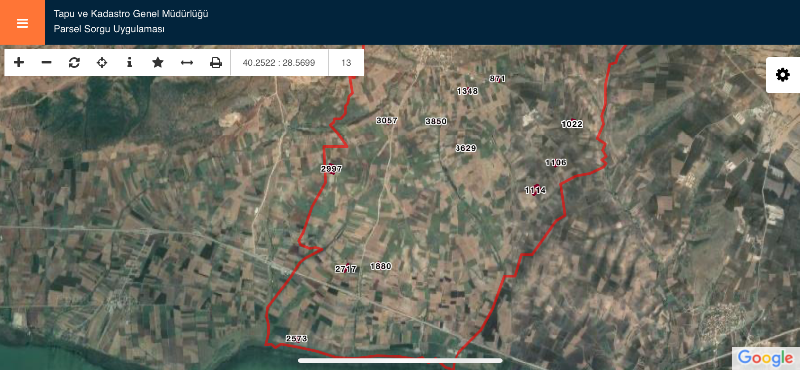Zoom out with the minus icon

tap(46, 62)
